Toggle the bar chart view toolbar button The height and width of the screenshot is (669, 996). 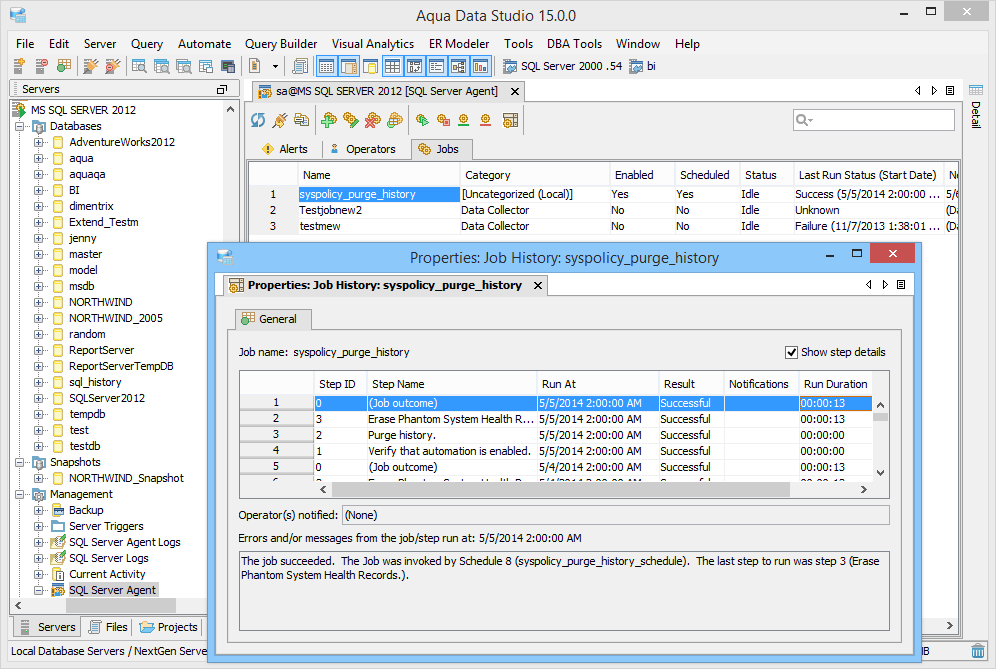pos(481,65)
